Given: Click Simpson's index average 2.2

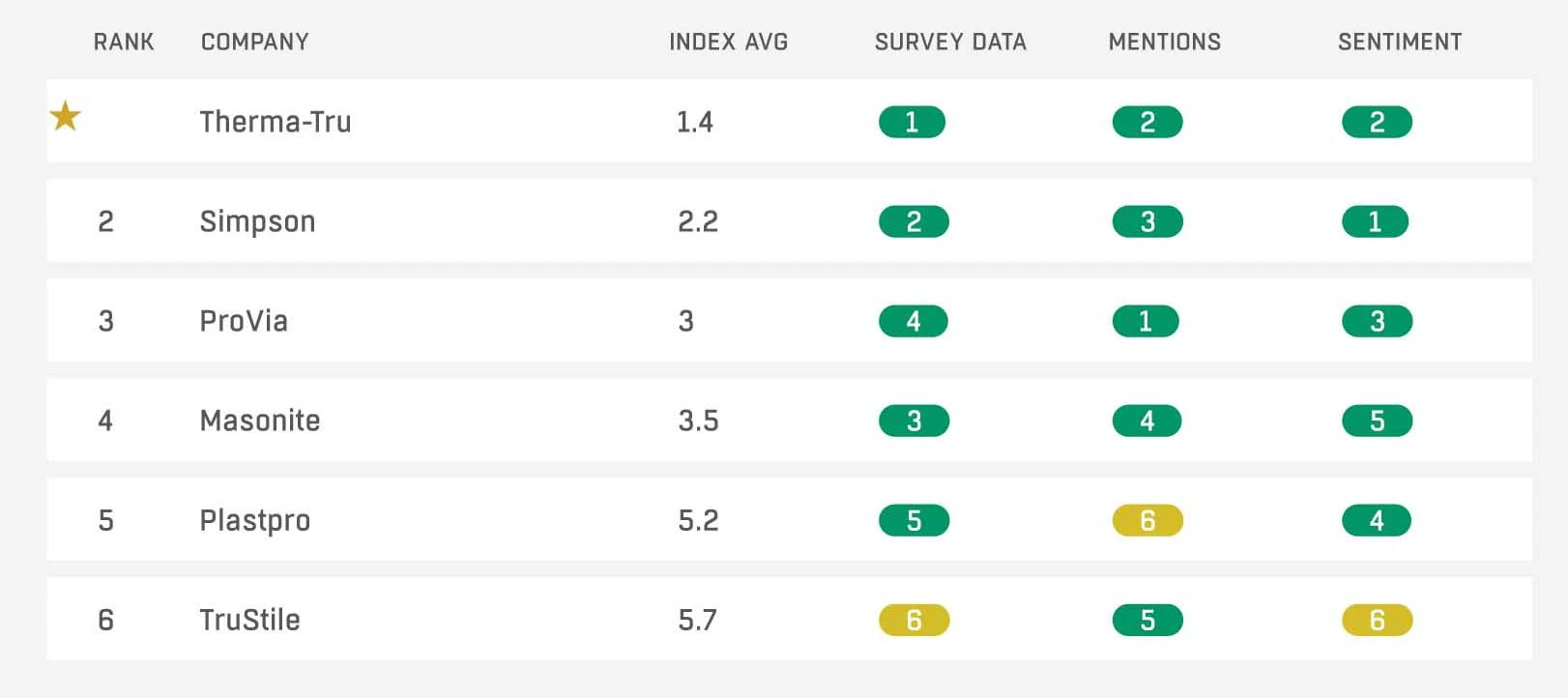Looking at the screenshot, I should [x=698, y=221].
